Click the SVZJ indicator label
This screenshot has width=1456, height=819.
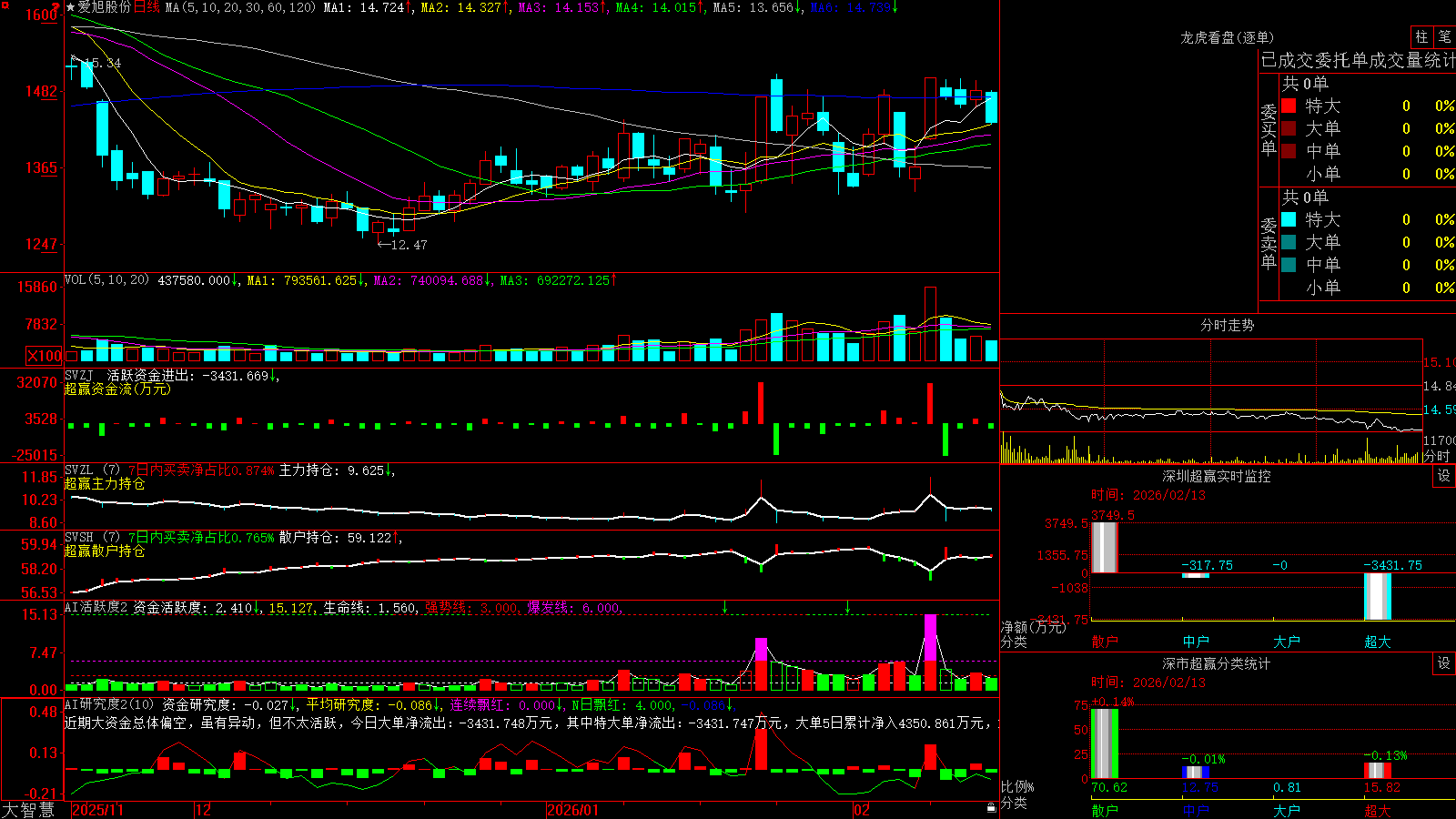[x=79, y=375]
